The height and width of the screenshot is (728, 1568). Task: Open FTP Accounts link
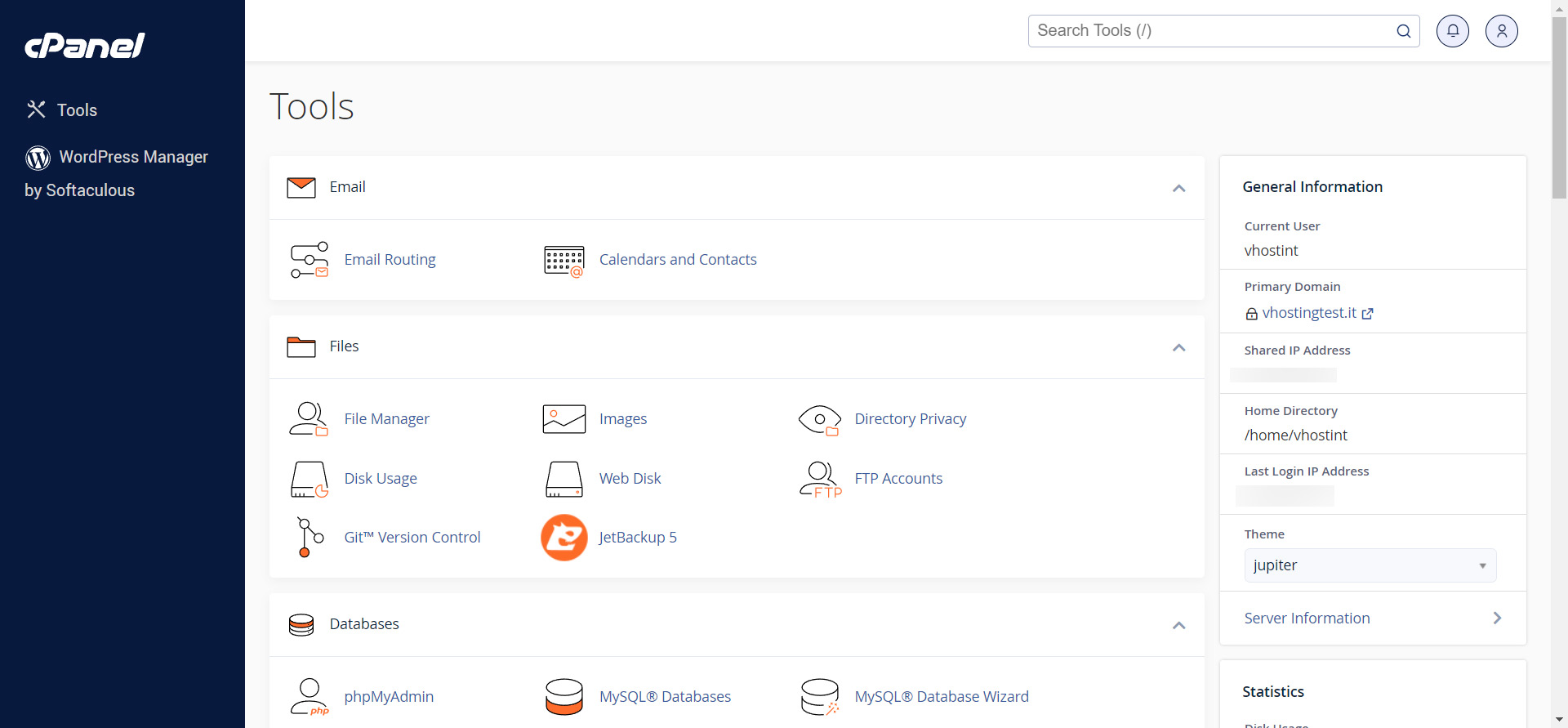(x=898, y=479)
